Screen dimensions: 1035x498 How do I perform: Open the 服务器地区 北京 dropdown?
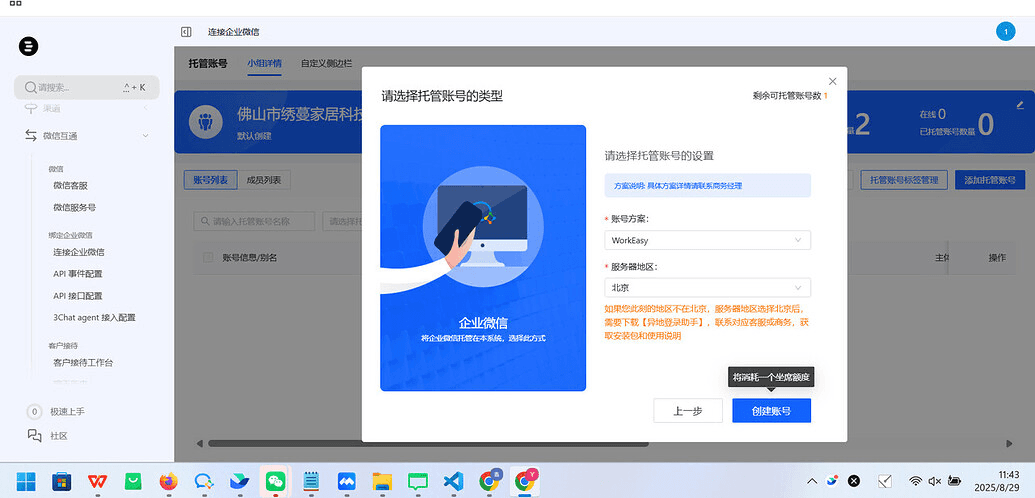coord(707,287)
